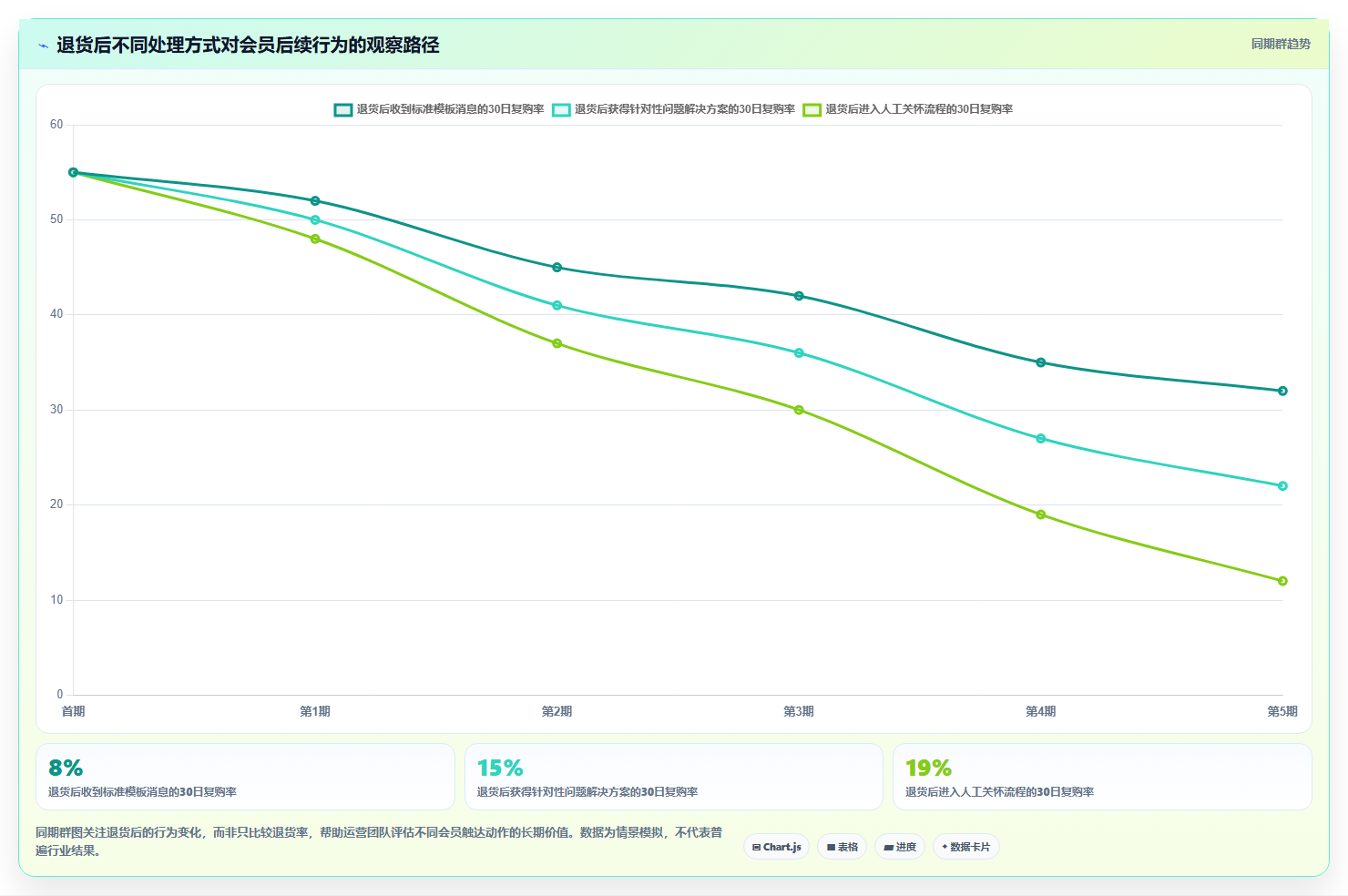This screenshot has height=896, width=1348.
Task: Click the Chart.js chip
Action: pyautogui.click(x=777, y=847)
